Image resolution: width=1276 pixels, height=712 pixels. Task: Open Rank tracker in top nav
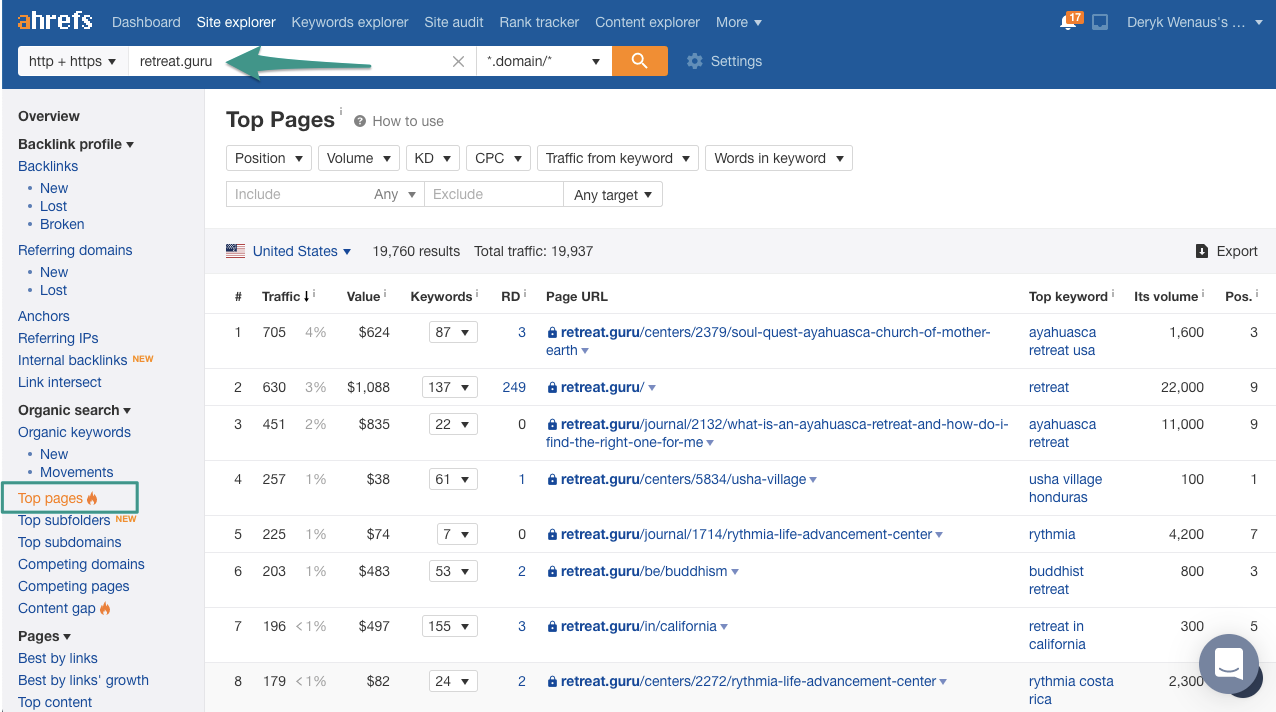coord(539,22)
